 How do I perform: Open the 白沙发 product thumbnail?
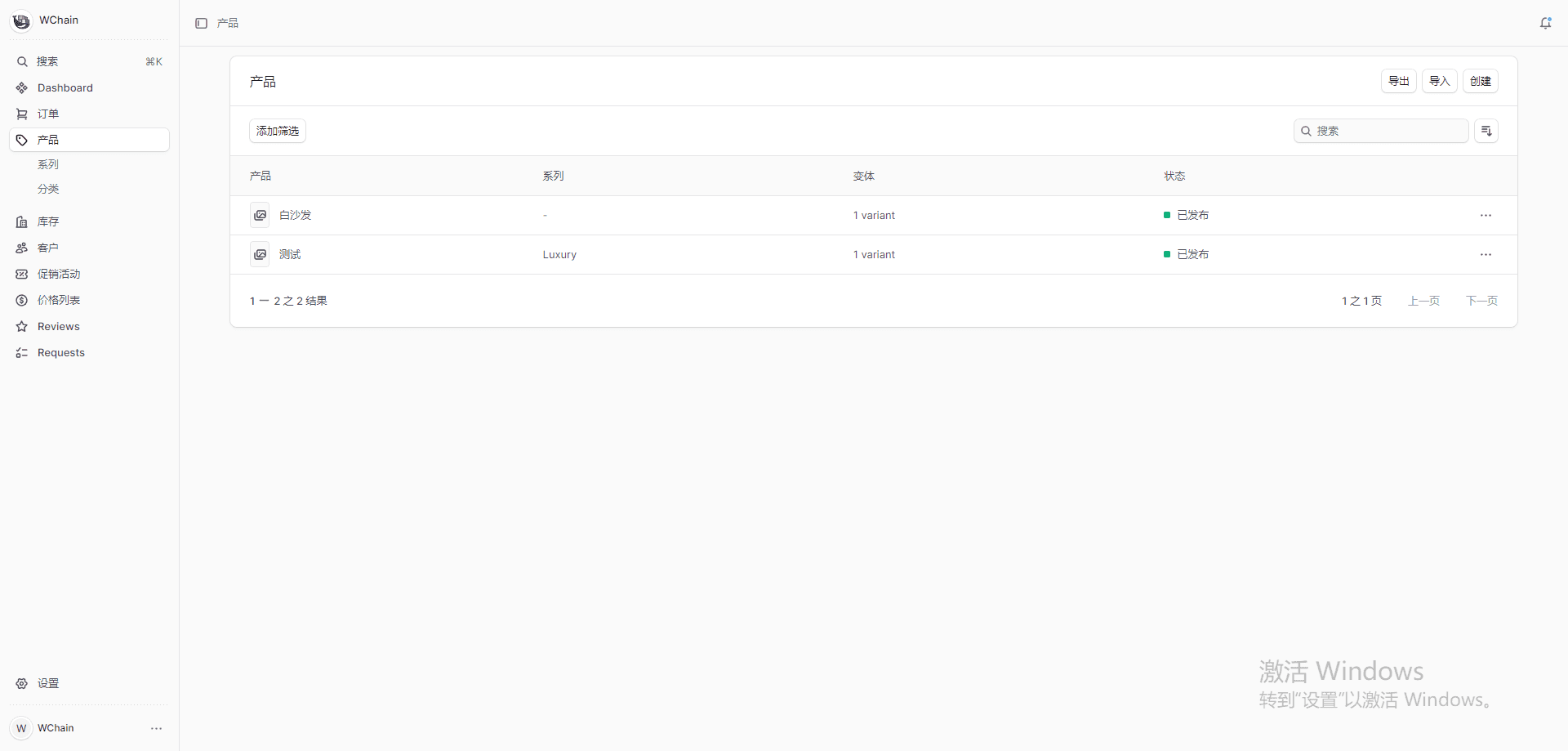(x=260, y=216)
